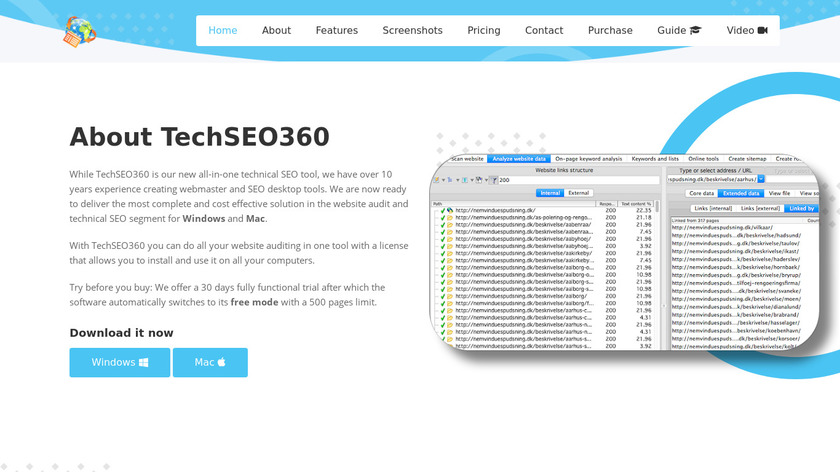Select the linked URL ending beskrivelse/brabrand/
This screenshot has height=472, width=840.
(735, 315)
